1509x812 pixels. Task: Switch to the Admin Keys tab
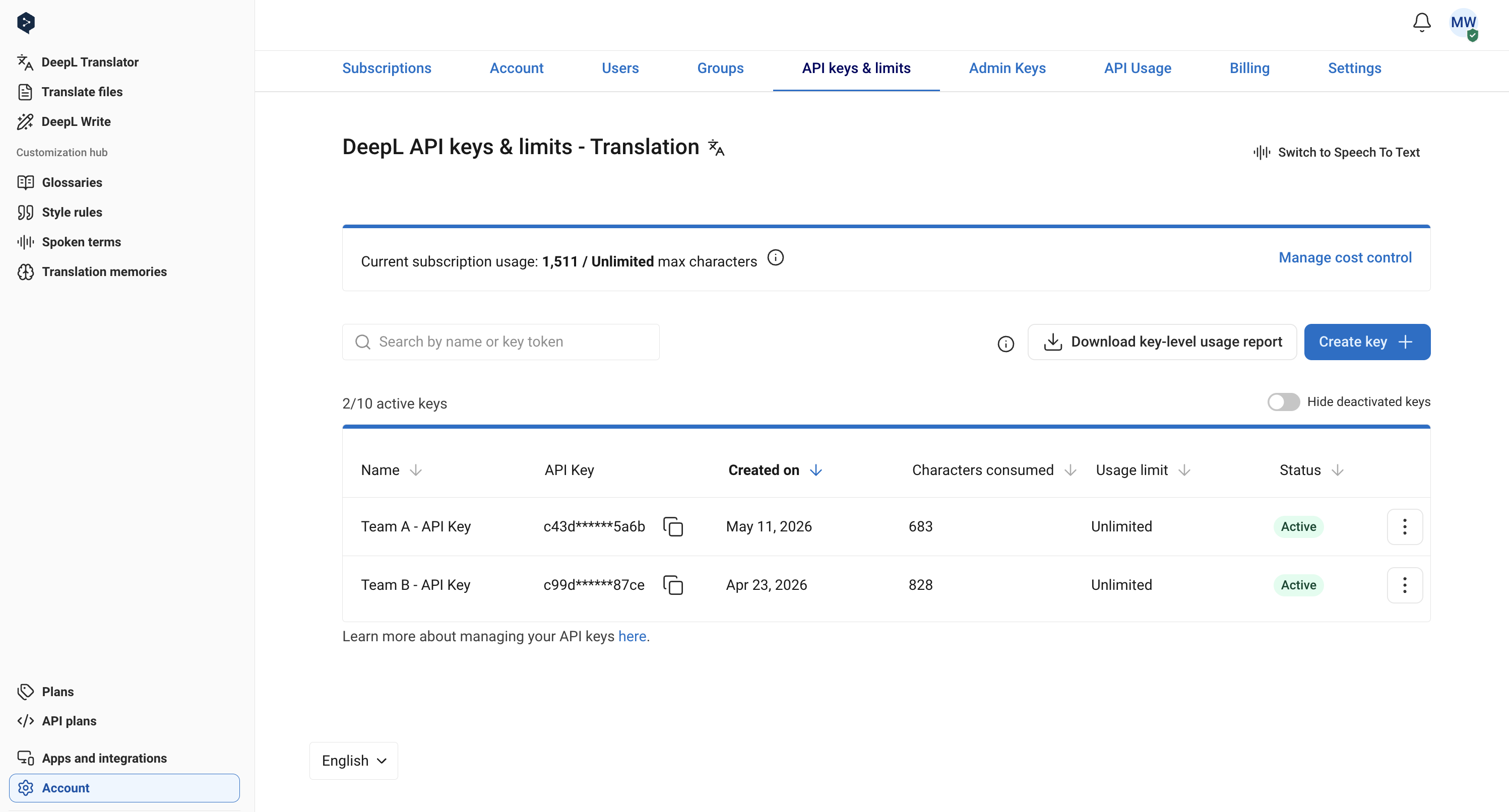pyautogui.click(x=1007, y=69)
